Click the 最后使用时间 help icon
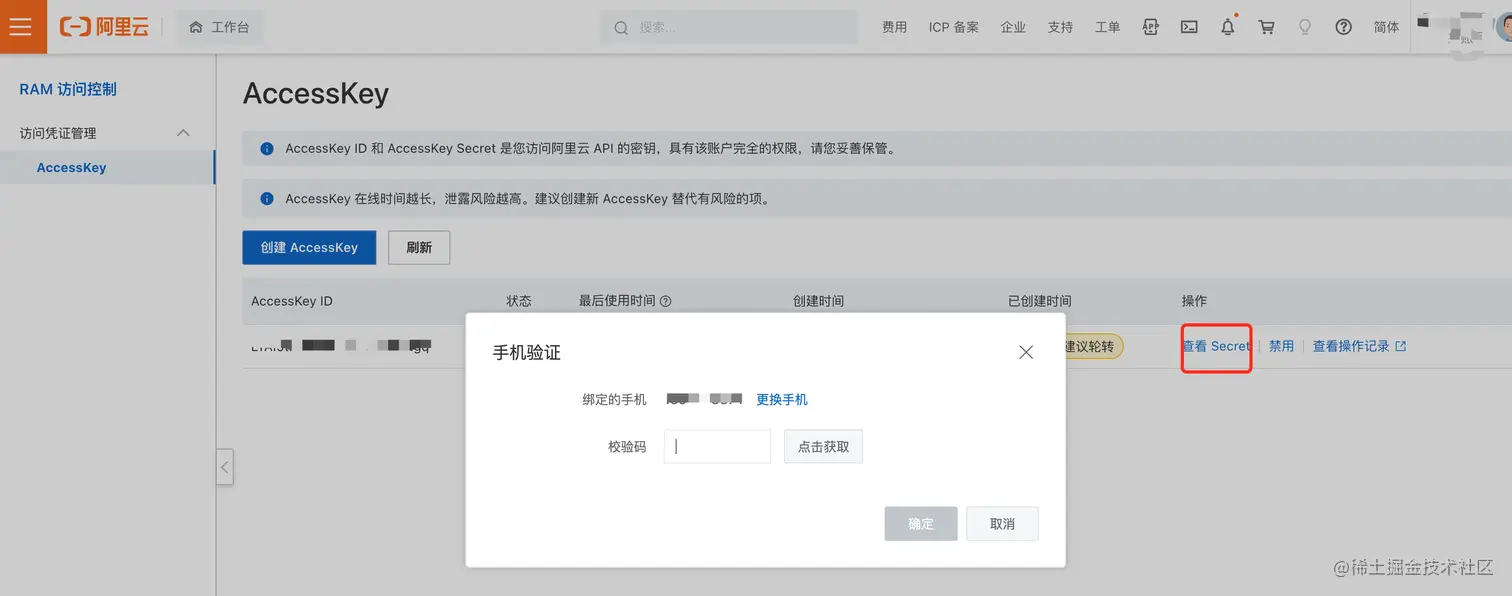The image size is (1512, 596). [x=666, y=301]
